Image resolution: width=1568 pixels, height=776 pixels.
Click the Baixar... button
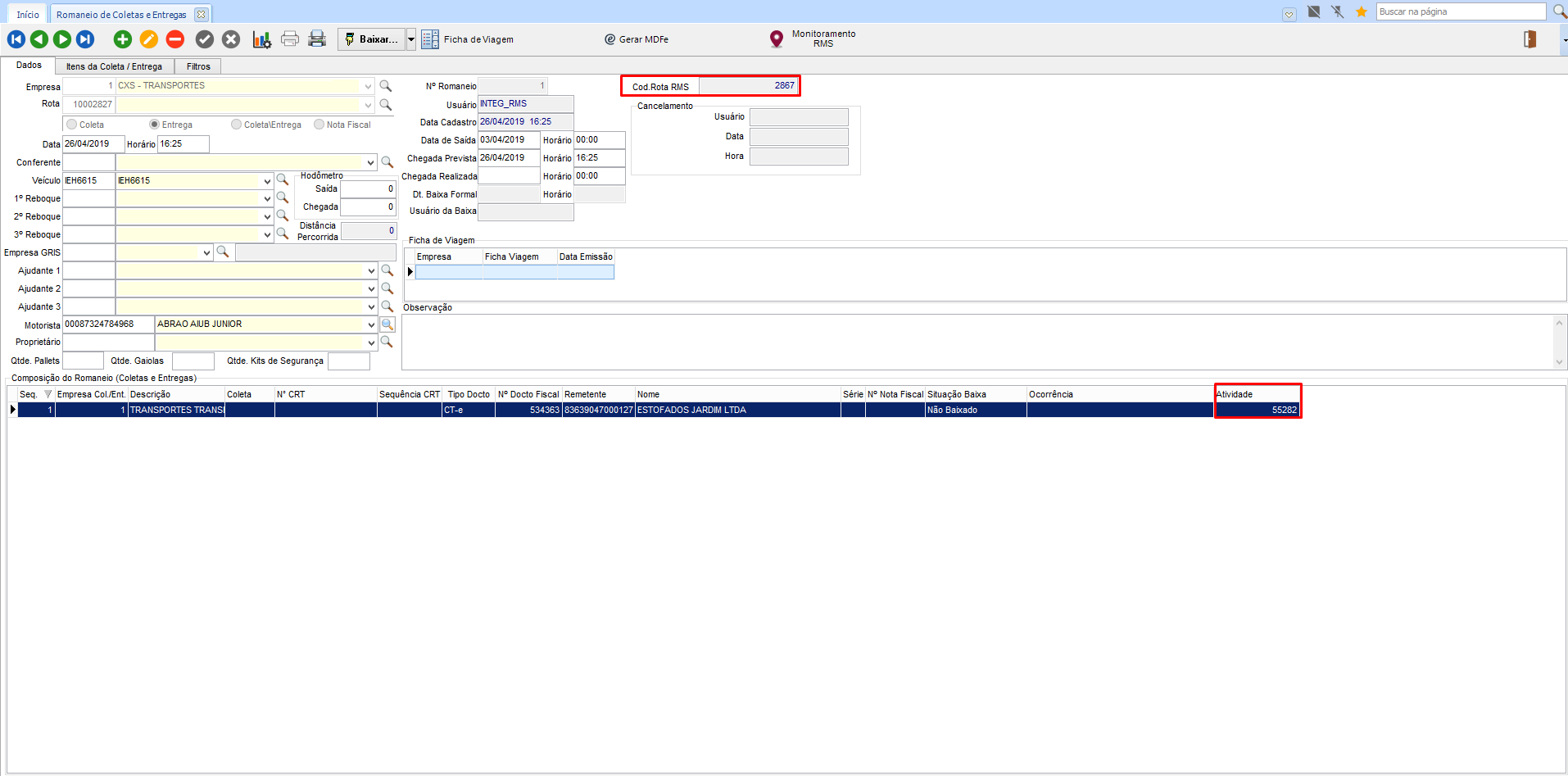(x=372, y=39)
